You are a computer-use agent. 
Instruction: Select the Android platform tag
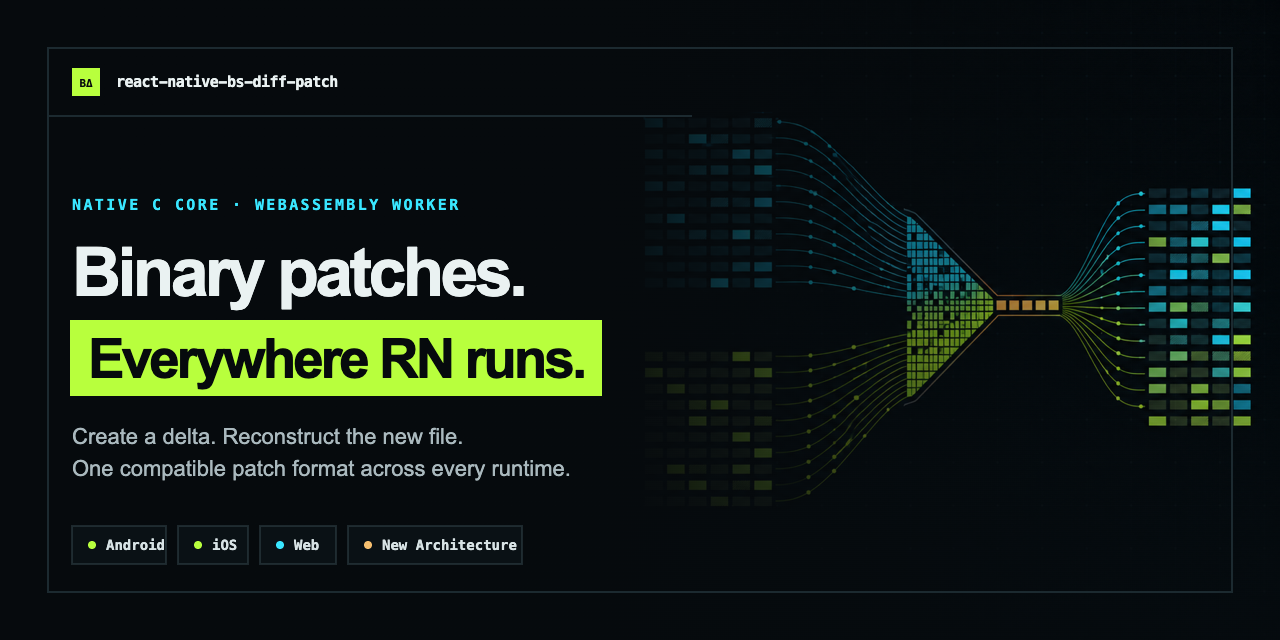pyautogui.click(x=119, y=545)
